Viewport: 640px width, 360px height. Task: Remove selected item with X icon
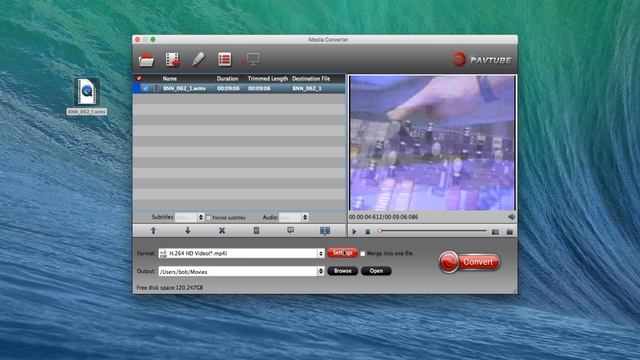click(222, 231)
